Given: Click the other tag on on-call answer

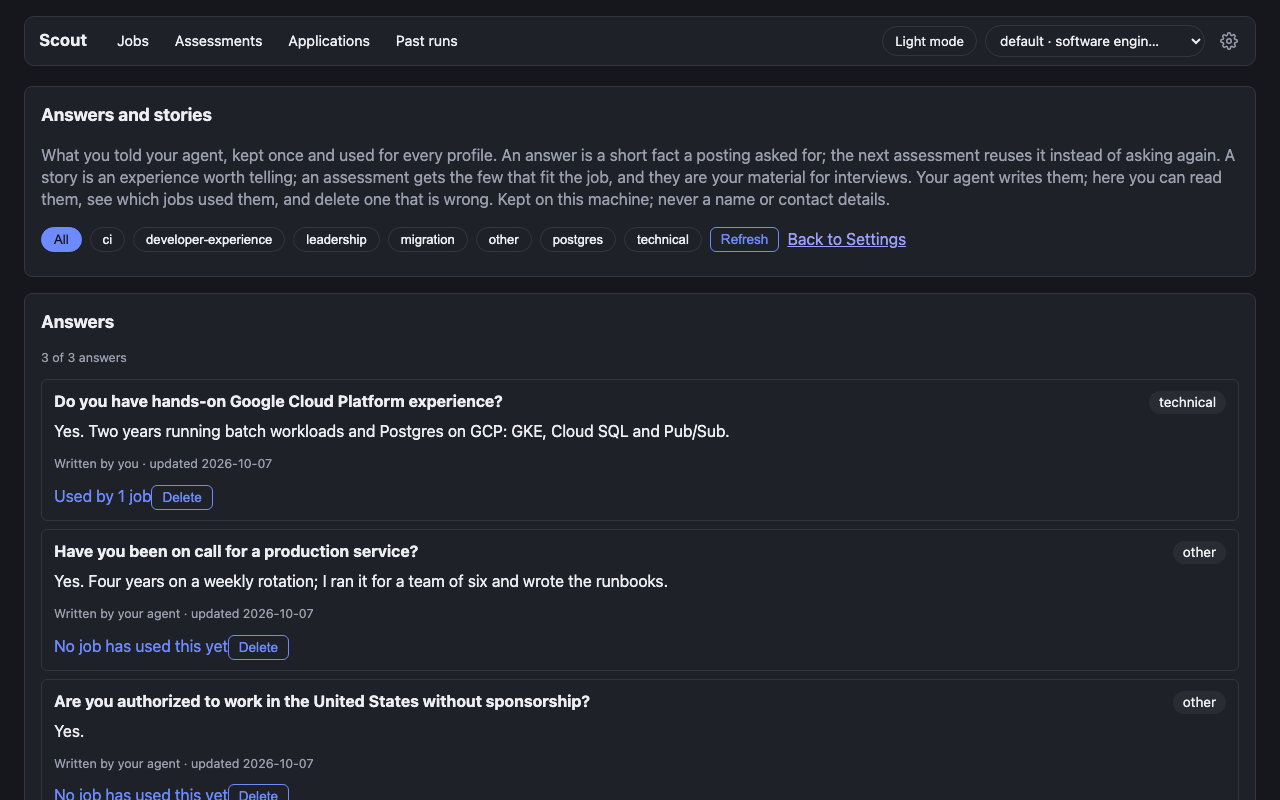Looking at the screenshot, I should coord(1199,552).
